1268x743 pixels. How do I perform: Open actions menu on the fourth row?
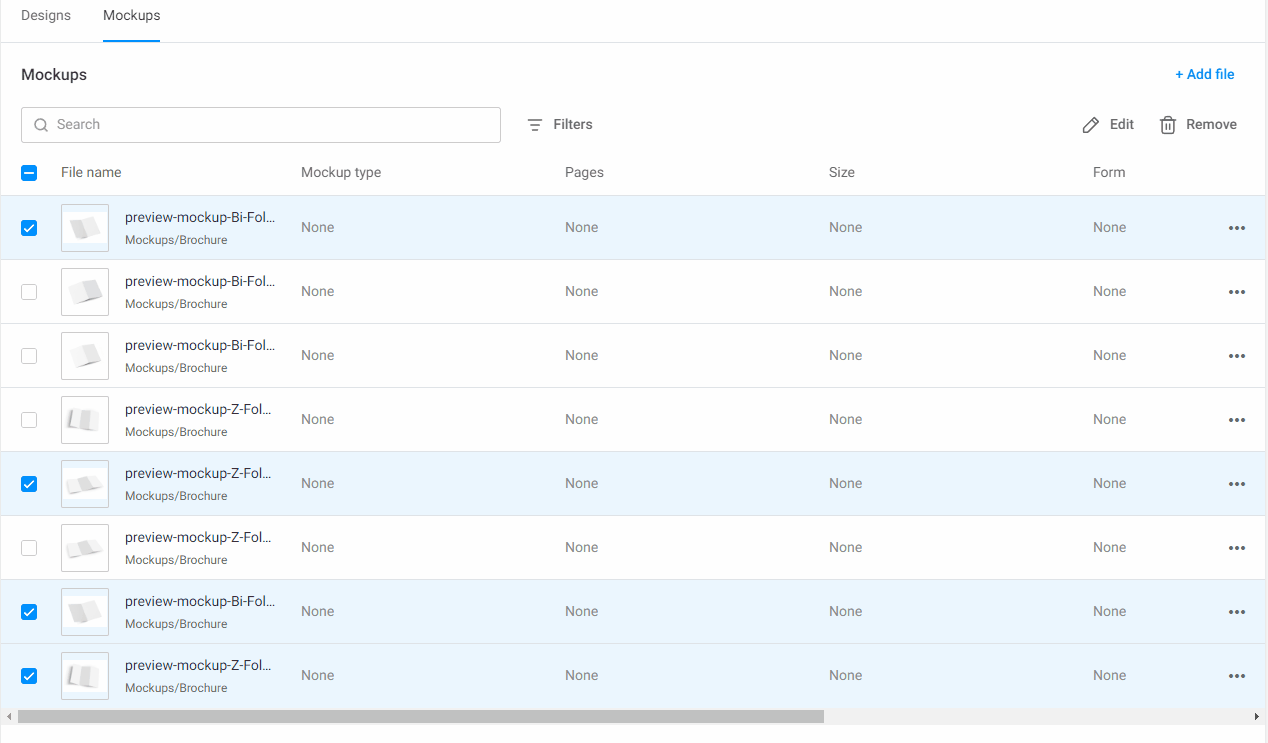click(x=1237, y=419)
